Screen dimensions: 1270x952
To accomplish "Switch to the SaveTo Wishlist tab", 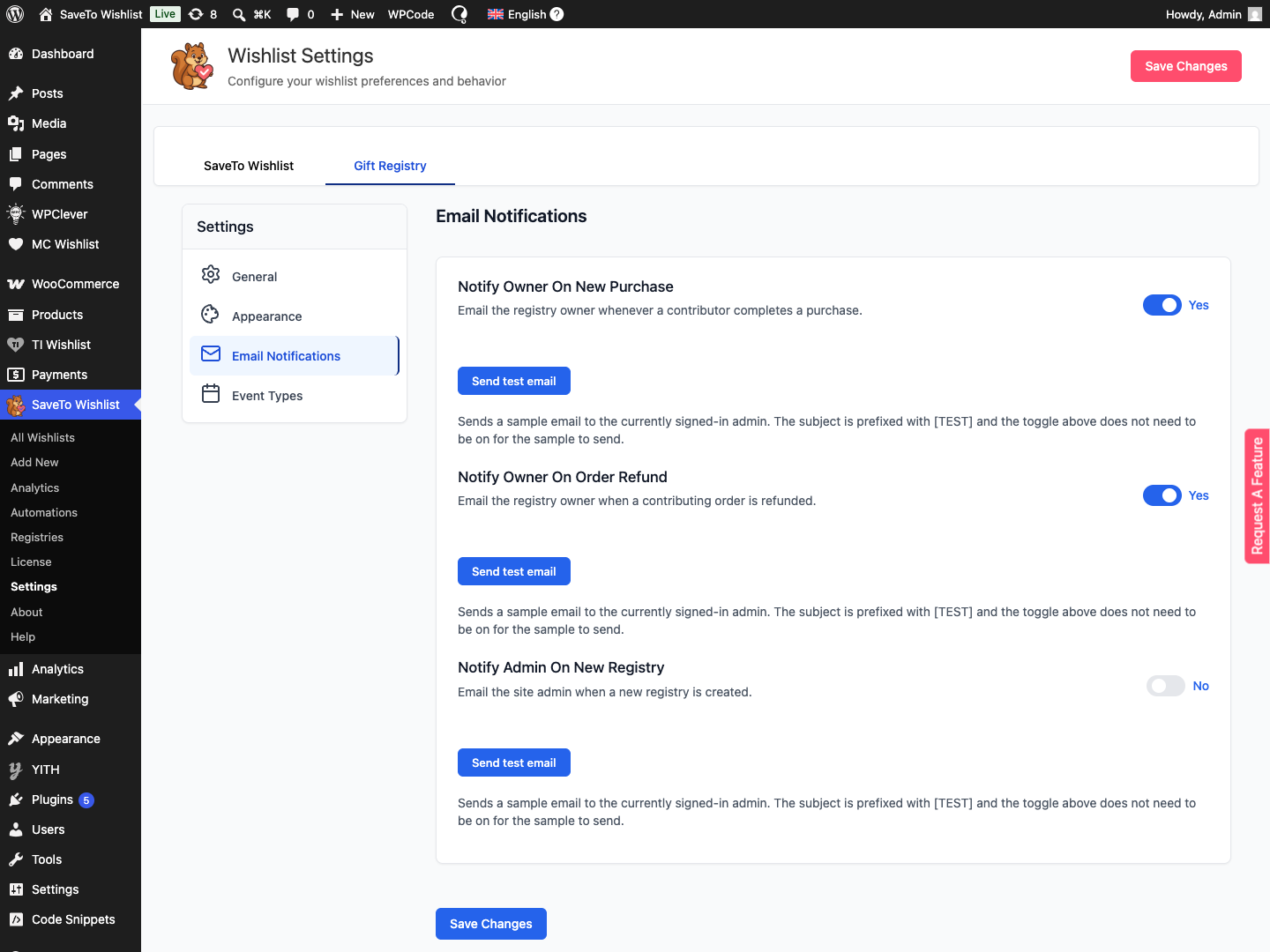I will (249, 166).
